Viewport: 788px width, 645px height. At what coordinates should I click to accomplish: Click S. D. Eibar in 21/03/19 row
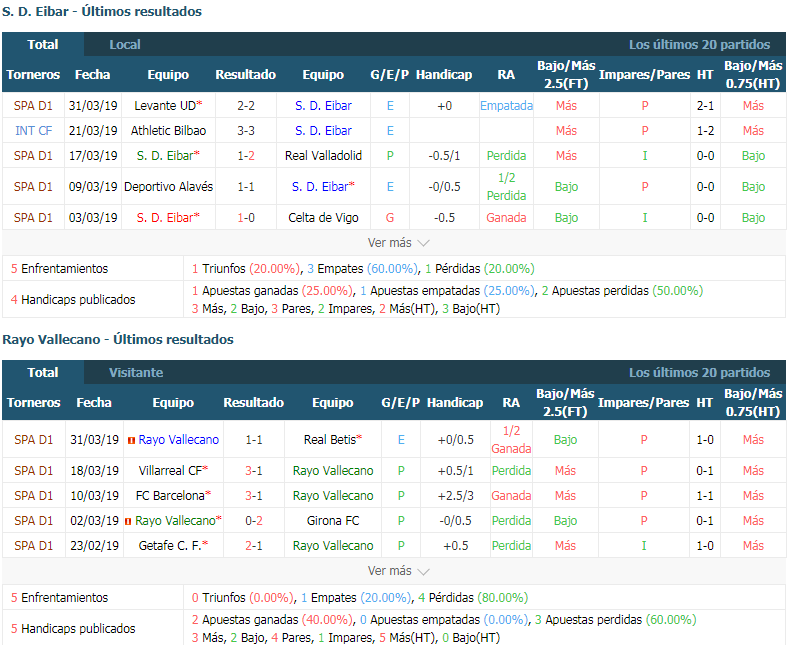click(323, 131)
